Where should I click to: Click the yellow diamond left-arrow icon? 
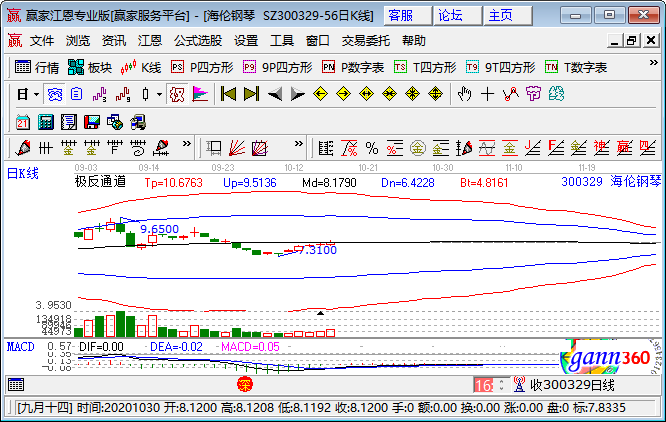[x=320, y=94]
